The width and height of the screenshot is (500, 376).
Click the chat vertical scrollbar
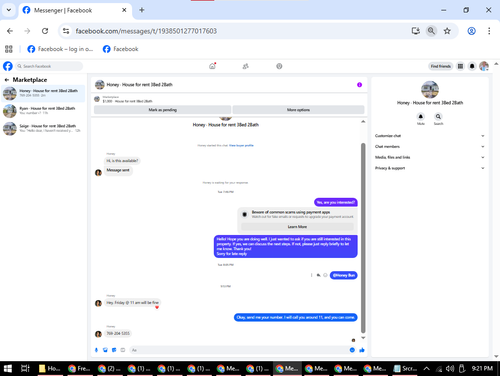pyautogui.click(x=363, y=238)
